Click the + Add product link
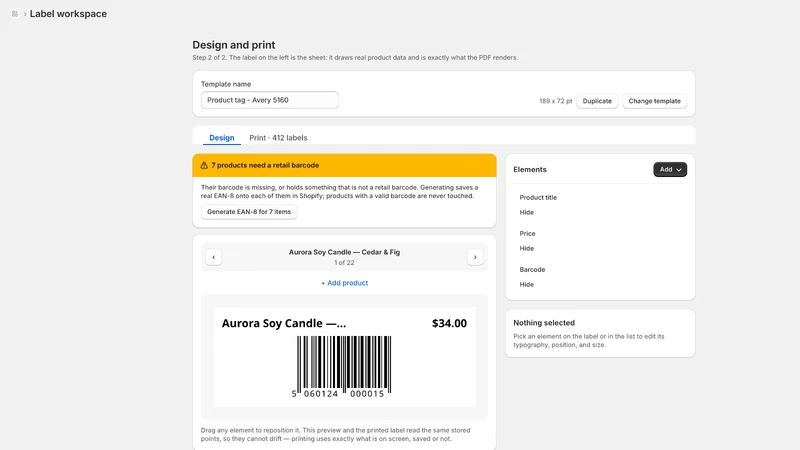 [344, 283]
